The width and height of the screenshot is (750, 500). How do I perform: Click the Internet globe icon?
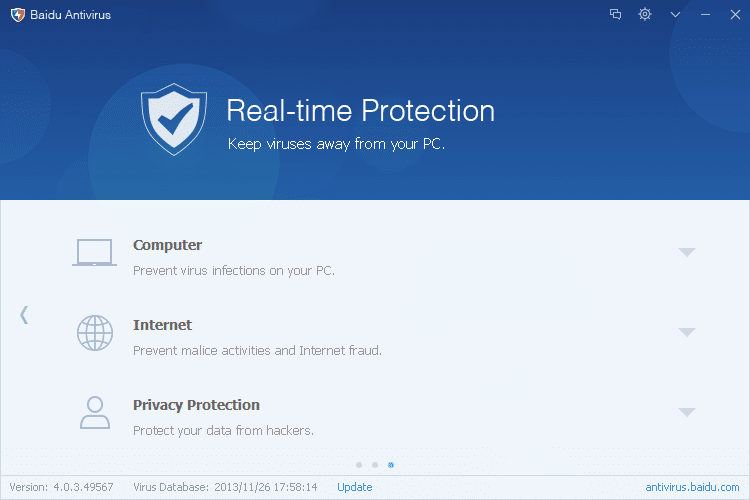[x=95, y=333]
